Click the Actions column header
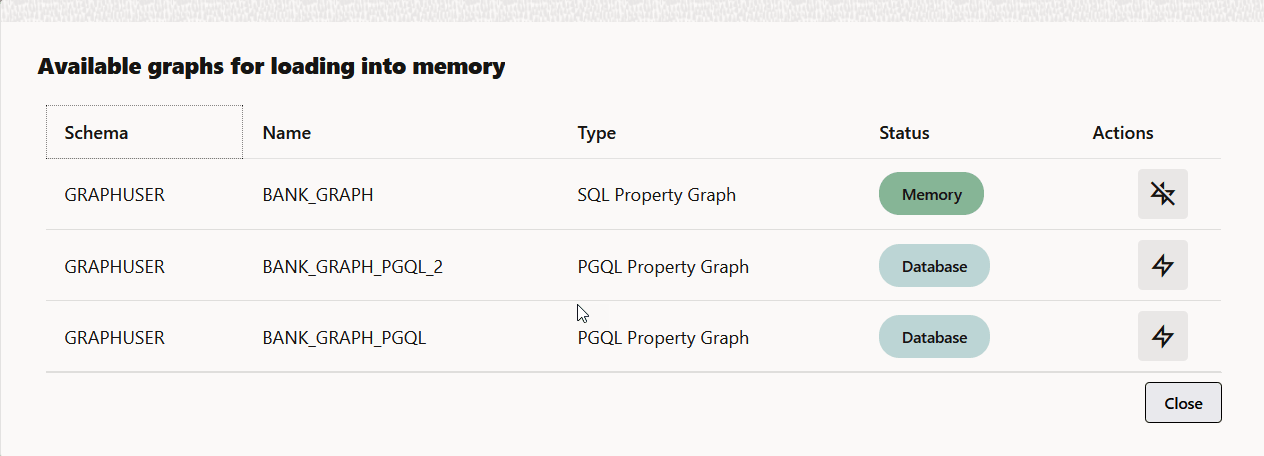Image resolution: width=1264 pixels, height=456 pixels. [x=1123, y=133]
